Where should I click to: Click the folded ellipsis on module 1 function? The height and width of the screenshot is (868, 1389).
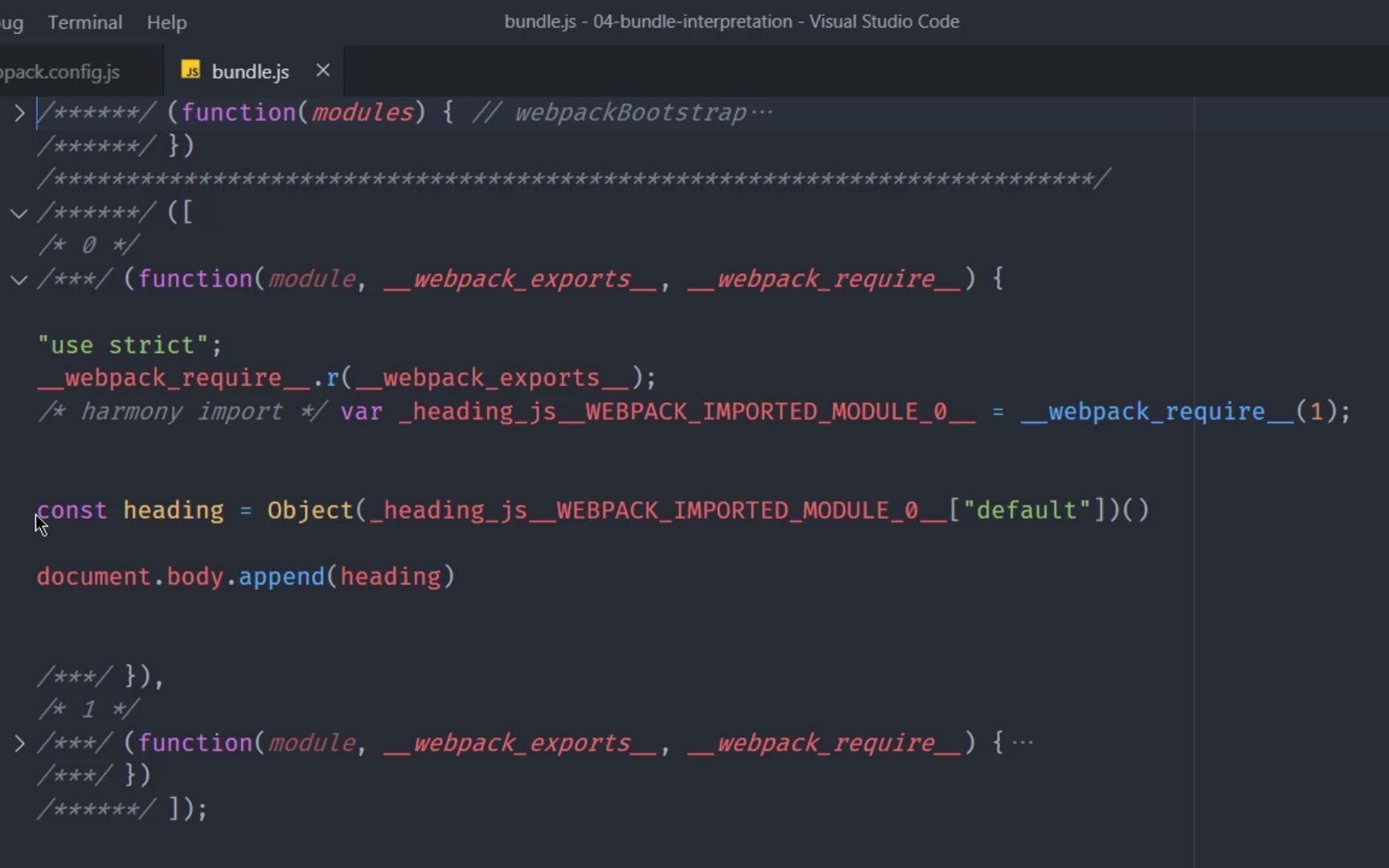(x=1022, y=743)
